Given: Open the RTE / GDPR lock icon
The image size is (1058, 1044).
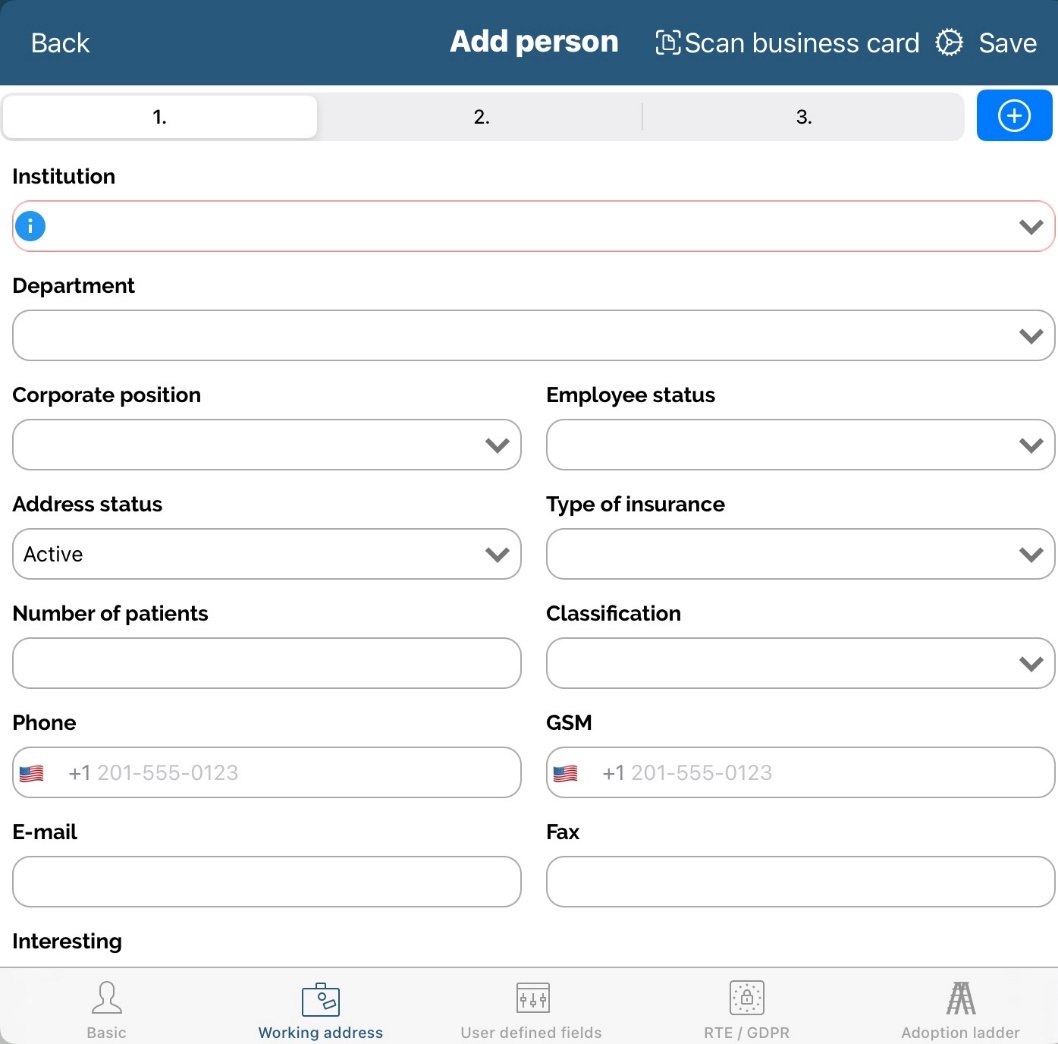Looking at the screenshot, I should click(x=746, y=997).
